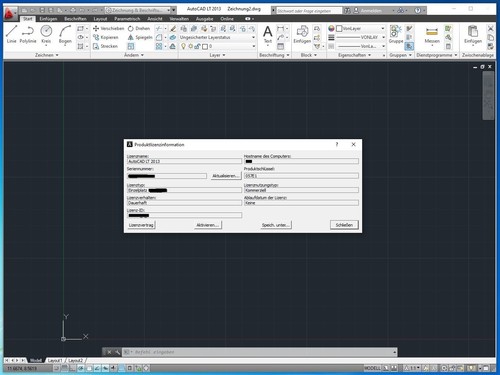500x375 pixels.
Task: Expand the Zeichnen panel
Action: (47, 55)
